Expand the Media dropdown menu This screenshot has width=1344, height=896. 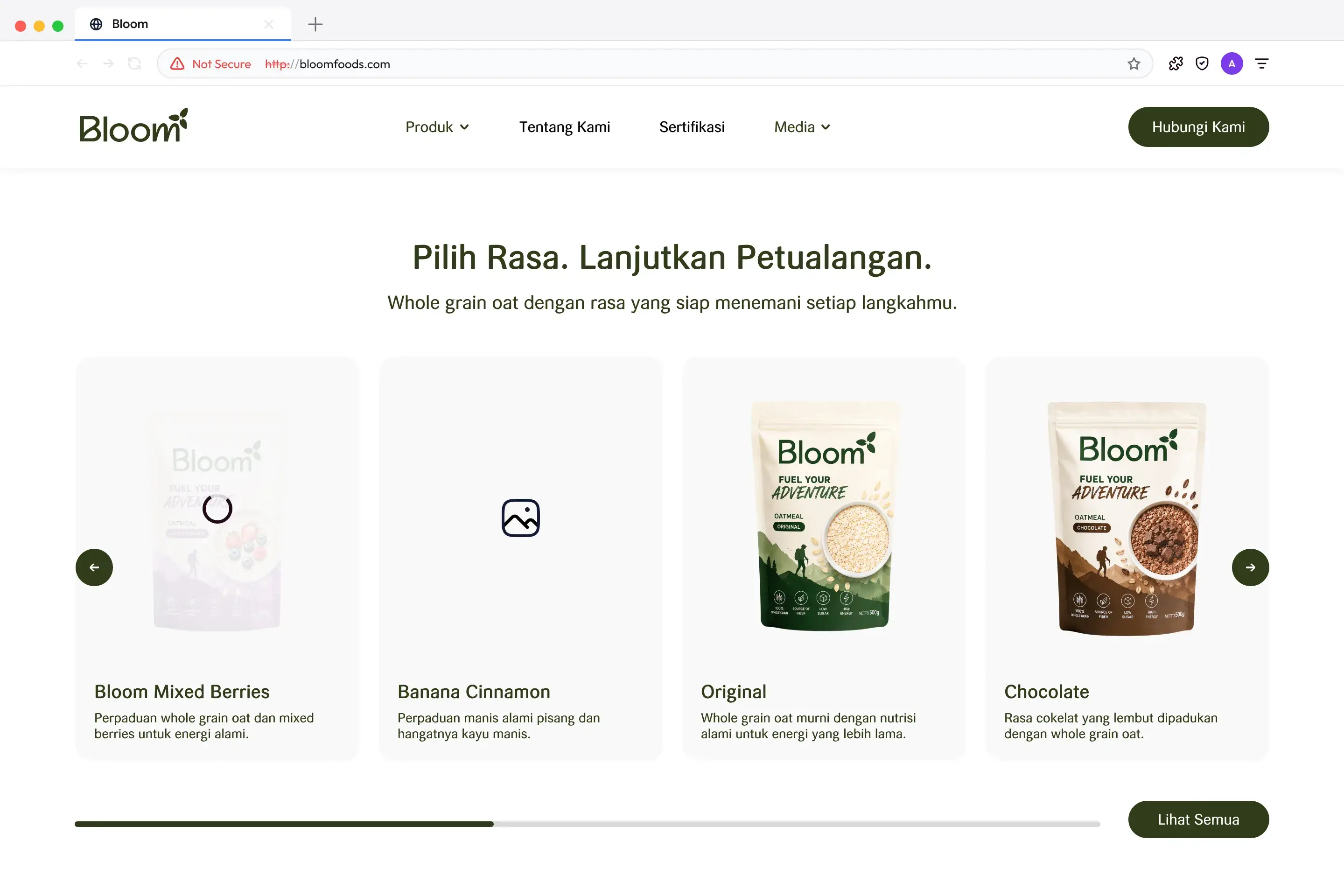(802, 127)
